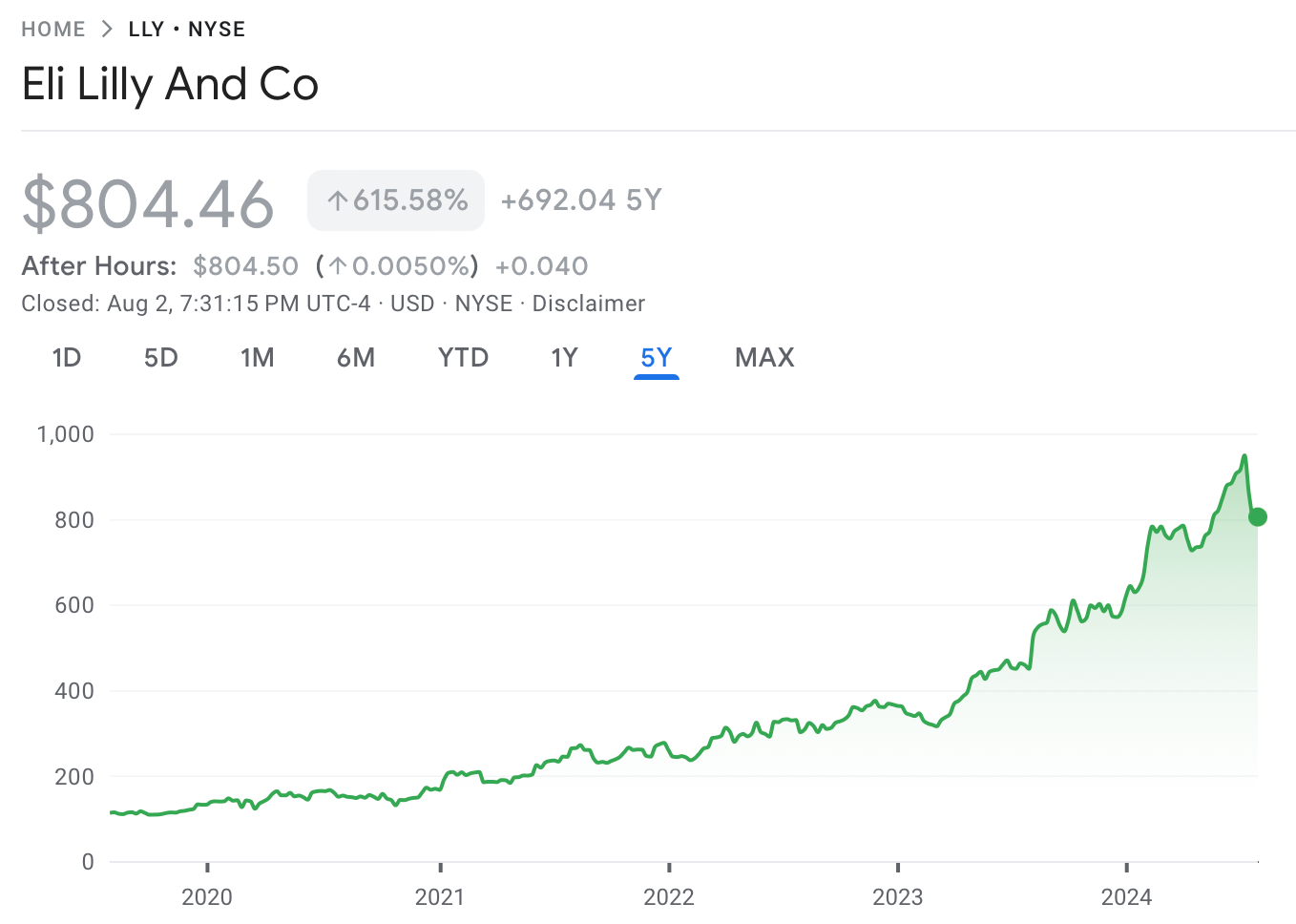Image resolution: width=1296 pixels, height=924 pixels.
Task: Select the 1D time range tab
Action: [67, 358]
